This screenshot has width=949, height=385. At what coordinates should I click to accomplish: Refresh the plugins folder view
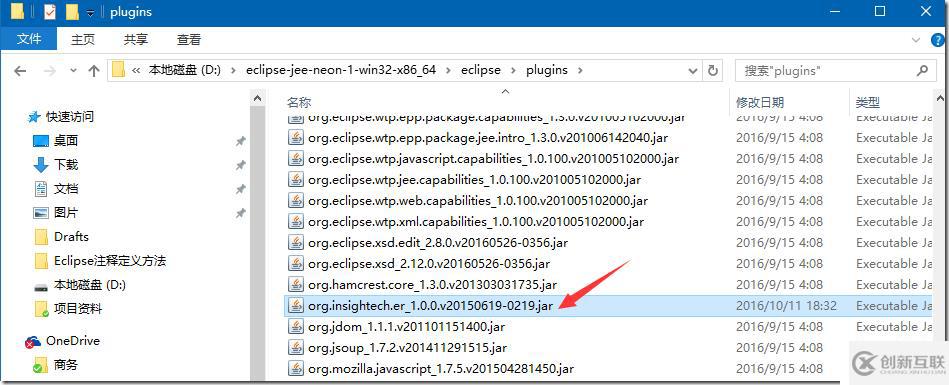pyautogui.click(x=713, y=70)
